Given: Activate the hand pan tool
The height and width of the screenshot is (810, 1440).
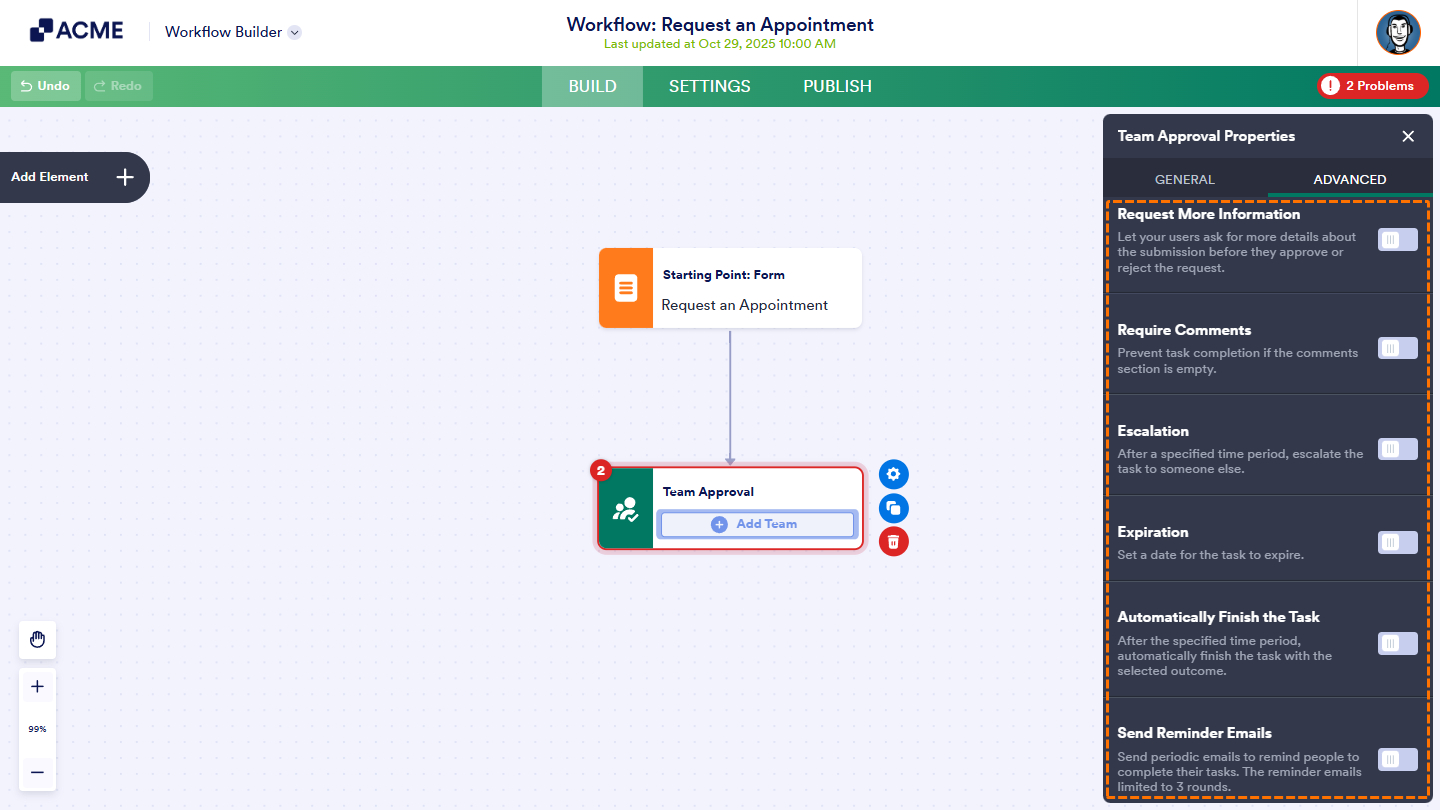Looking at the screenshot, I should click(x=38, y=640).
